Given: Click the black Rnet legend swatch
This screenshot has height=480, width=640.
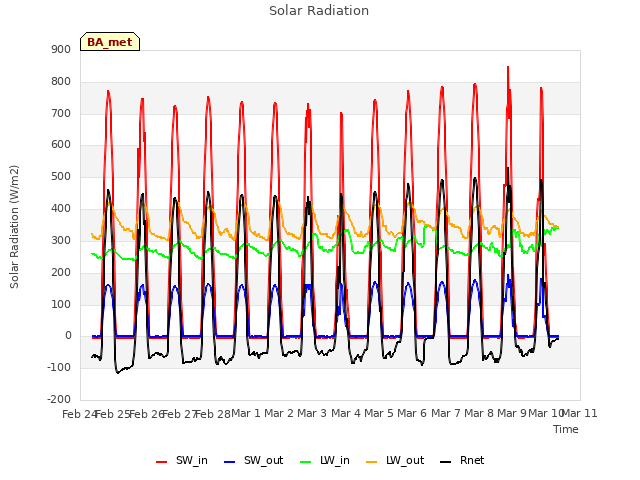Looking at the screenshot, I should (x=446, y=462).
